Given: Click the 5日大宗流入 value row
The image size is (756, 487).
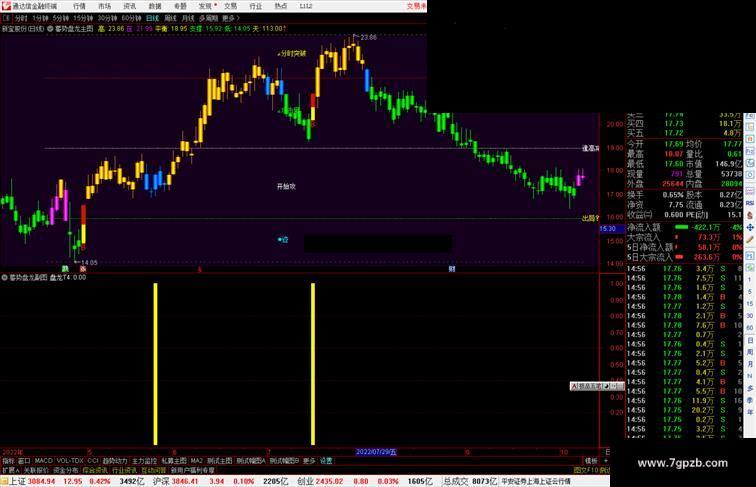Looking at the screenshot, I should (684, 257).
